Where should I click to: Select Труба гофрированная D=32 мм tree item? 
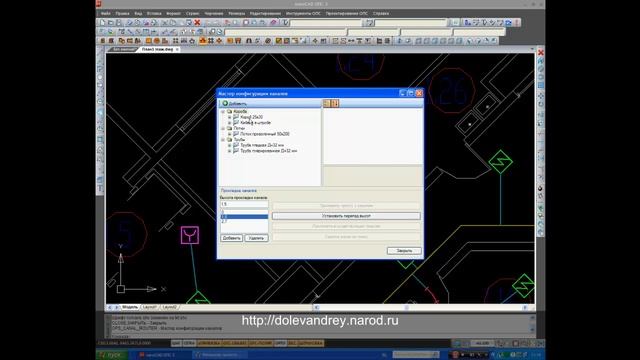pos(268,151)
